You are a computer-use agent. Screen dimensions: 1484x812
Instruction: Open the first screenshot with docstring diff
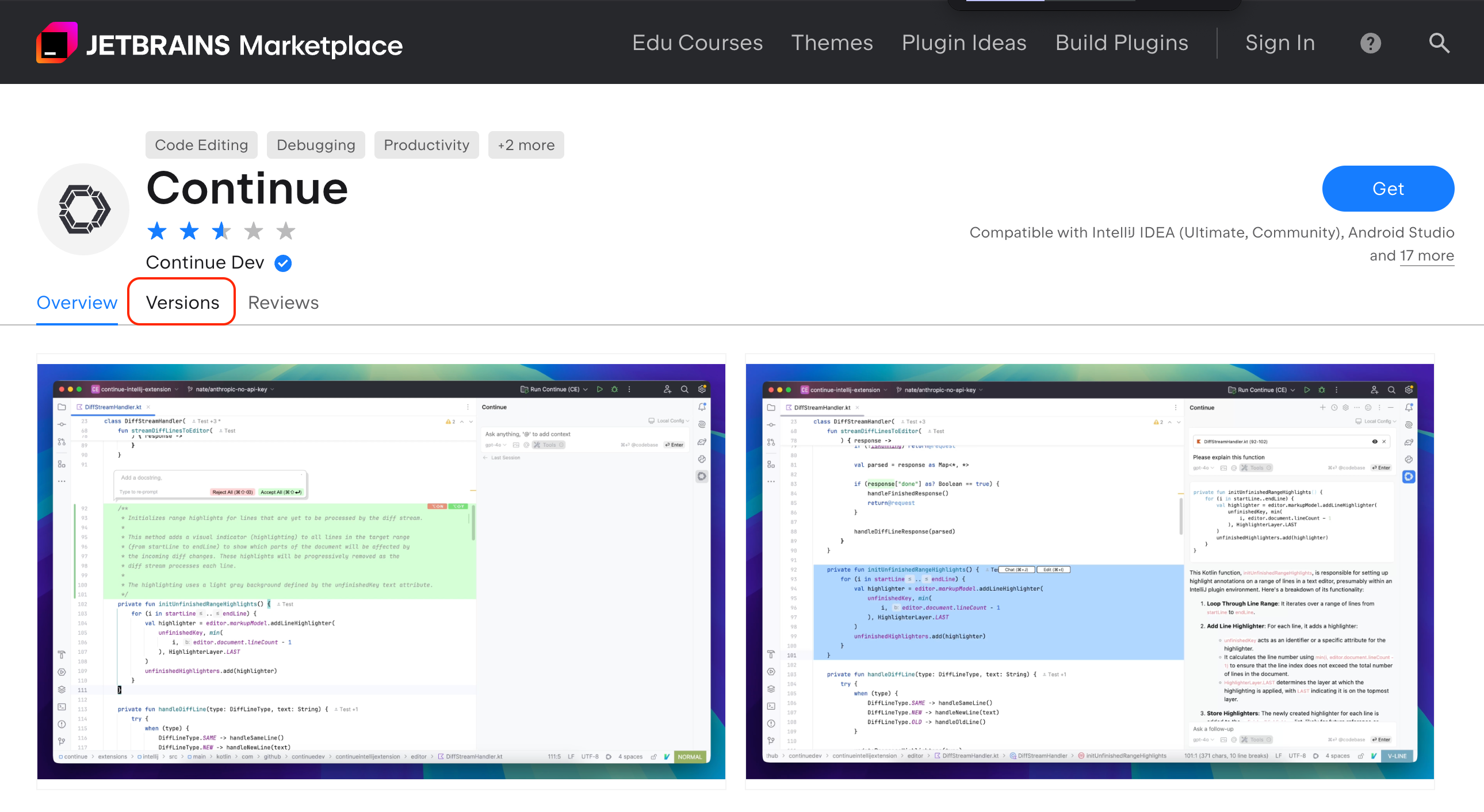381,570
